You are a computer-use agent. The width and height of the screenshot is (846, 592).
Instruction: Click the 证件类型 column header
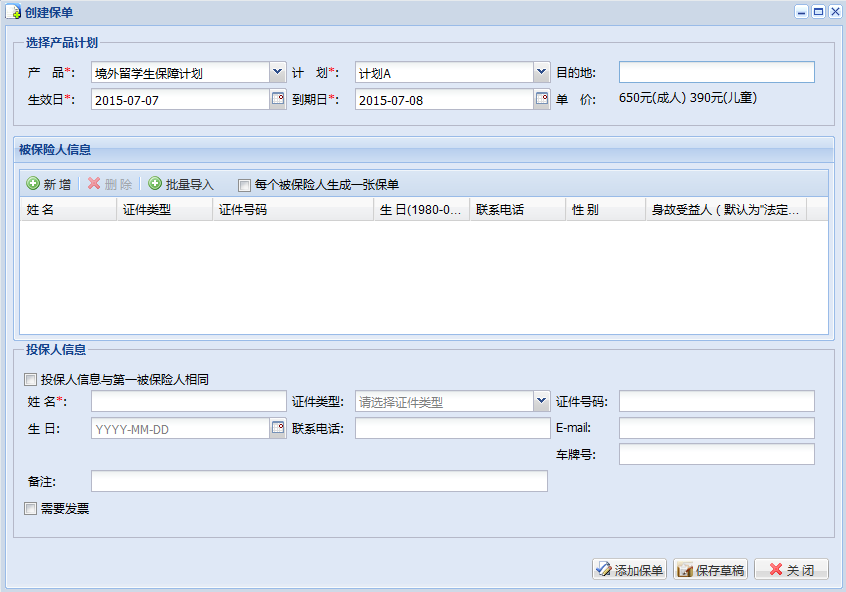[165, 209]
